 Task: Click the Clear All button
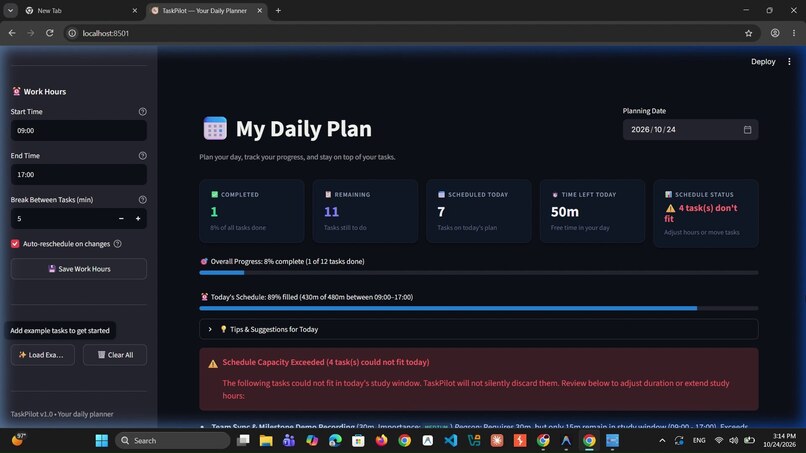tap(115, 355)
